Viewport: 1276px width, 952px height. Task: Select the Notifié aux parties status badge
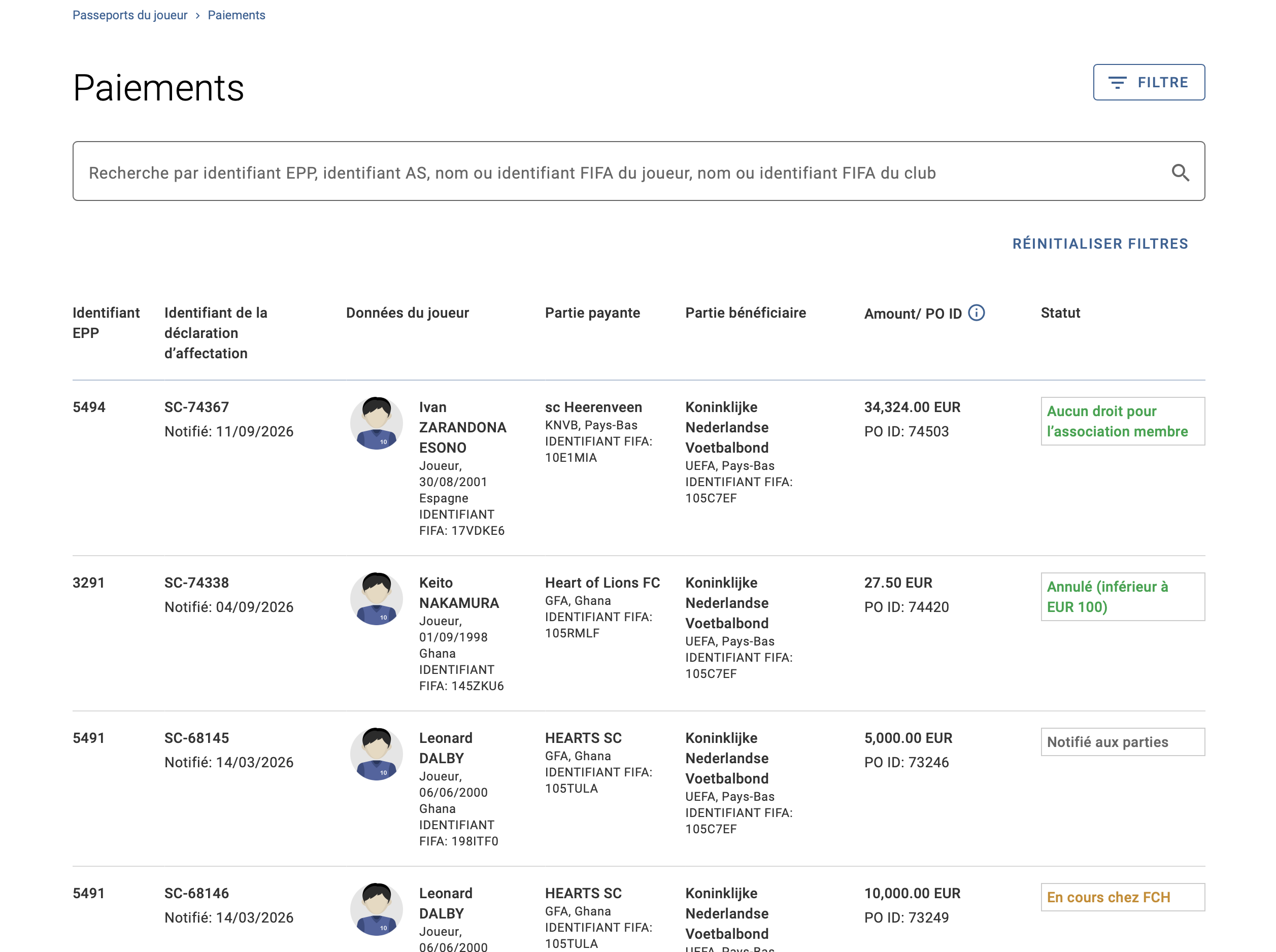[1122, 742]
